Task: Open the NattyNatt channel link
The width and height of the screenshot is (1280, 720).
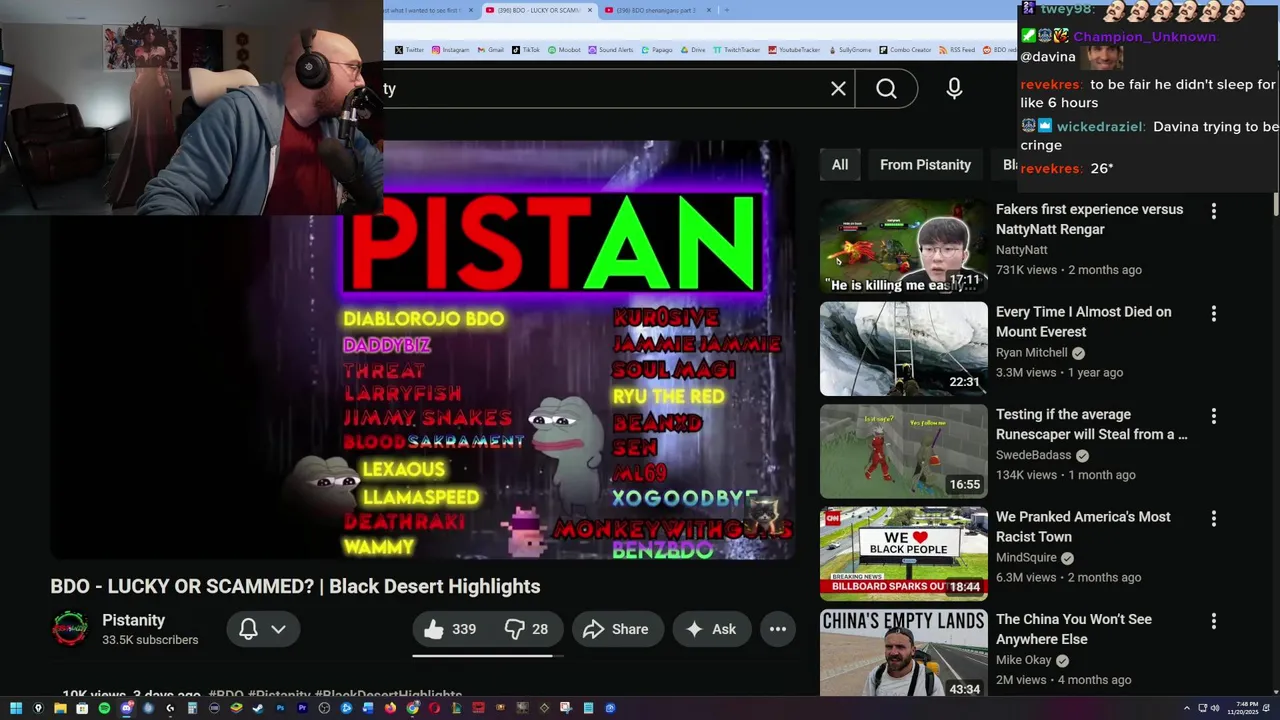Action: (x=1022, y=250)
